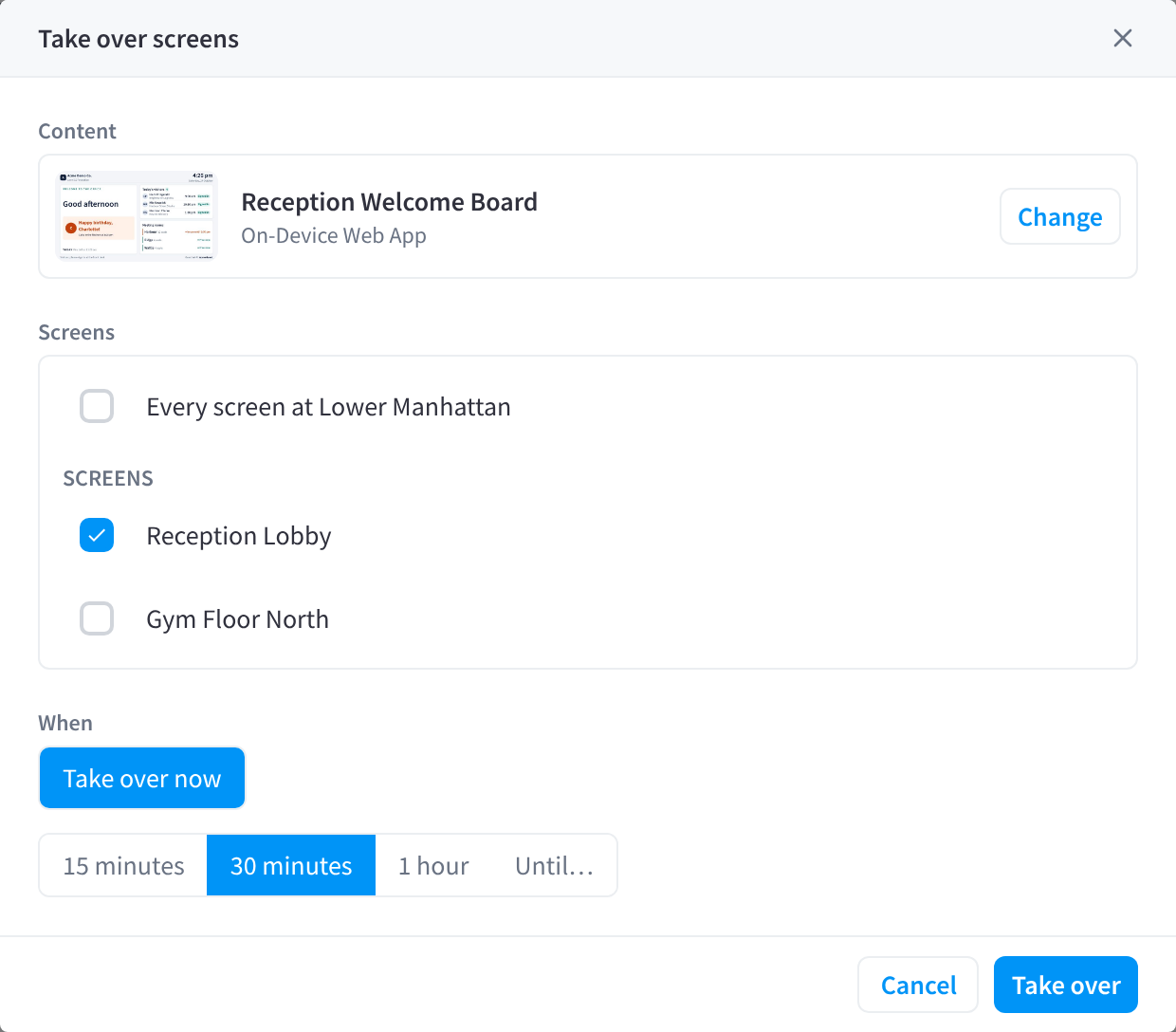
Task: Click the Every screen at Lower Manhattan label
Action: click(328, 407)
